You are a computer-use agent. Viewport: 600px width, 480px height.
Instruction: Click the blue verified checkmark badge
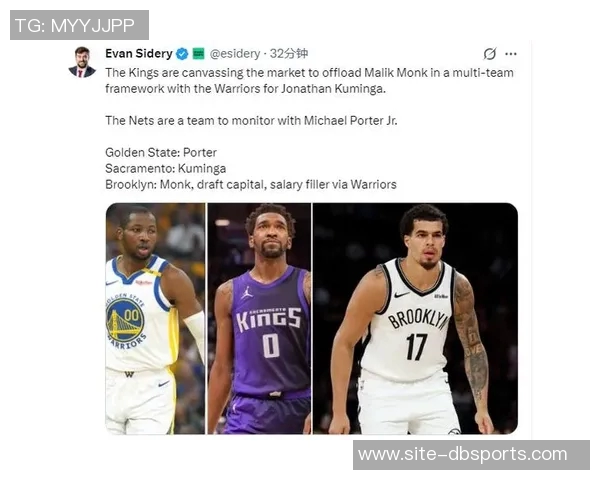coord(182,54)
